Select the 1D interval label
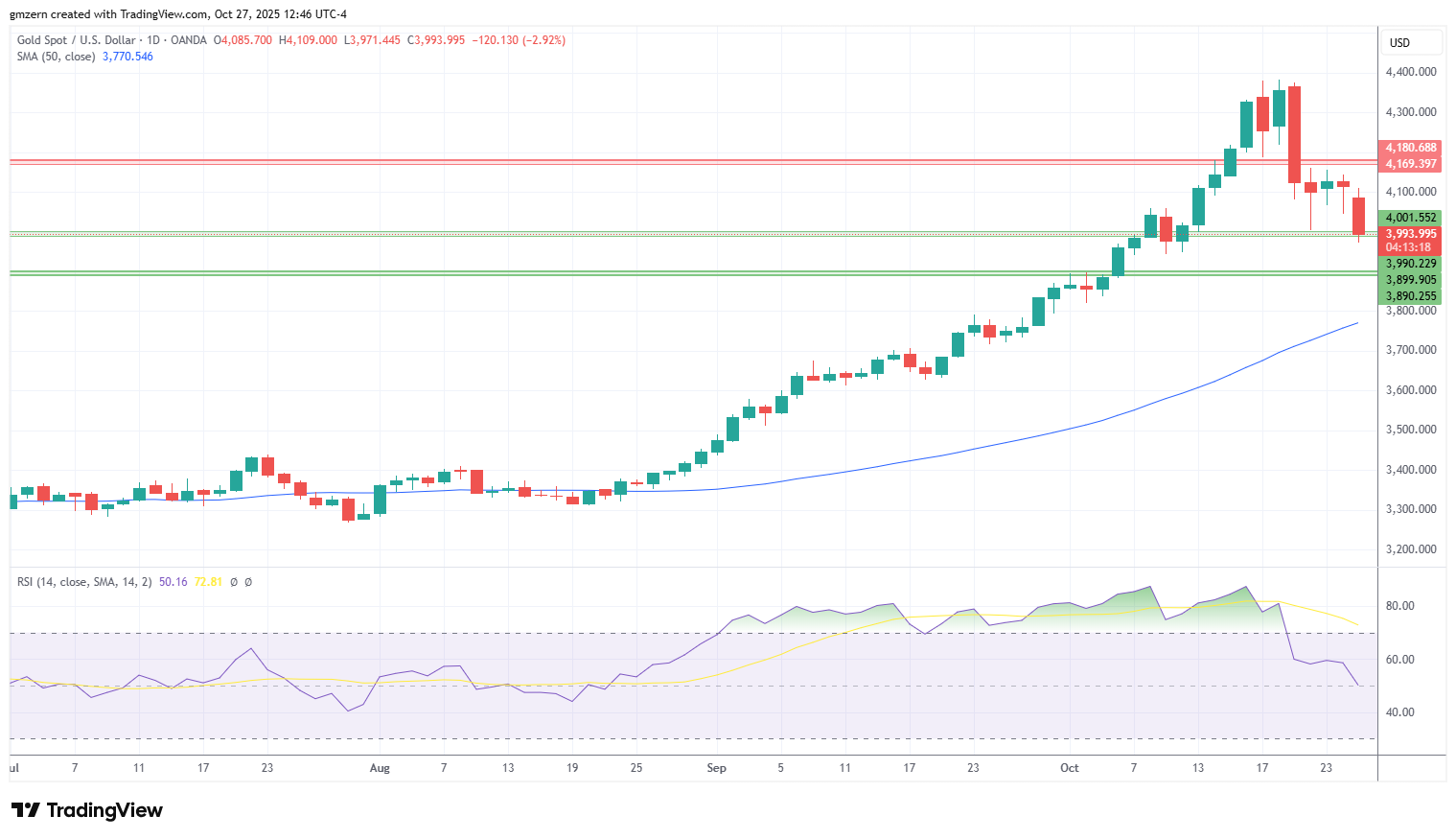This screenshot has height=839, width=1456. 152,40
